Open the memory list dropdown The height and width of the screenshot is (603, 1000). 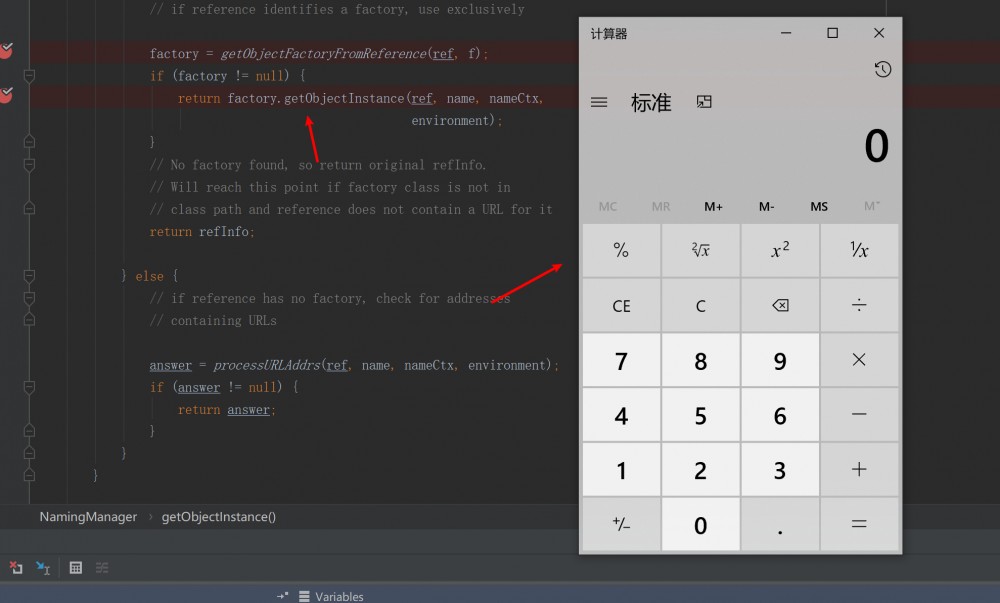[872, 207]
